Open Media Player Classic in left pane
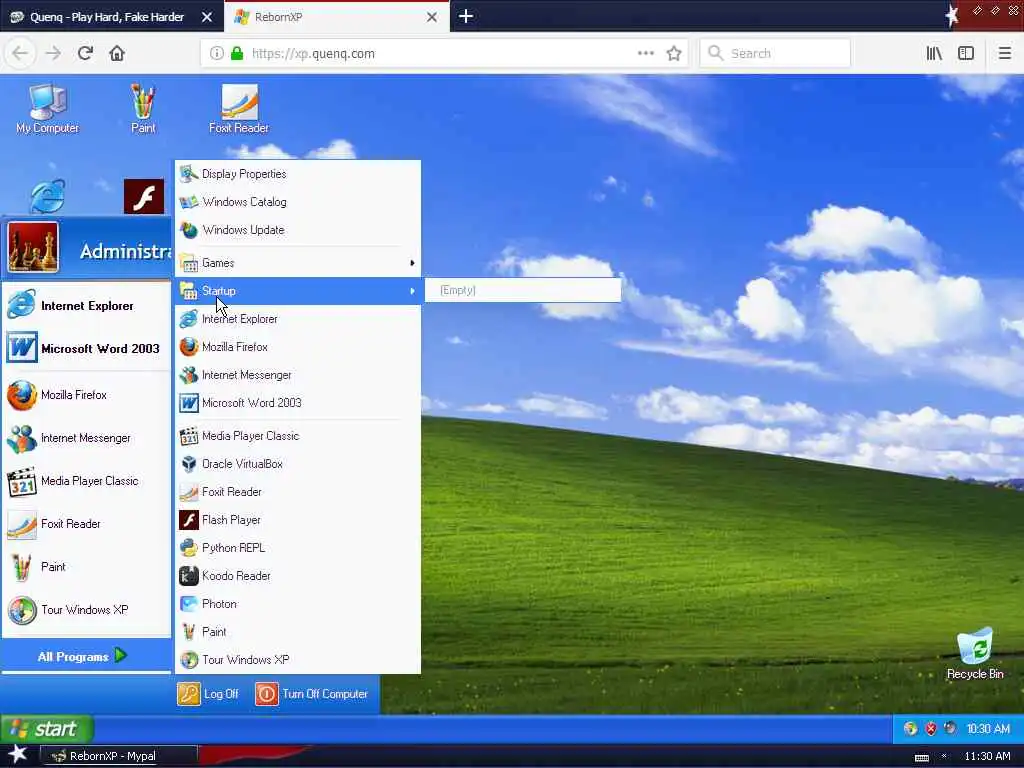The height and width of the screenshot is (768, 1024). pyautogui.click(x=86, y=481)
